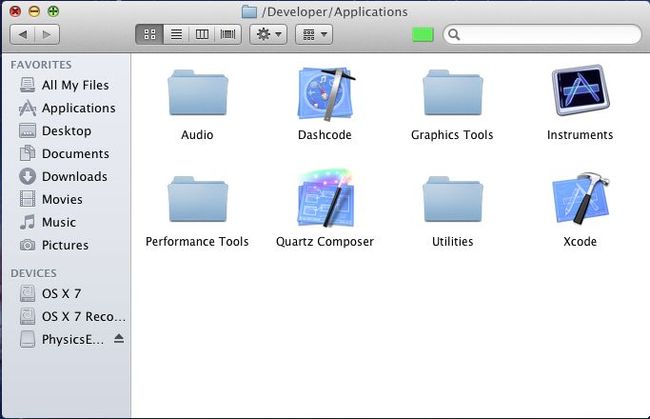Click the Audio label text

click(197, 135)
